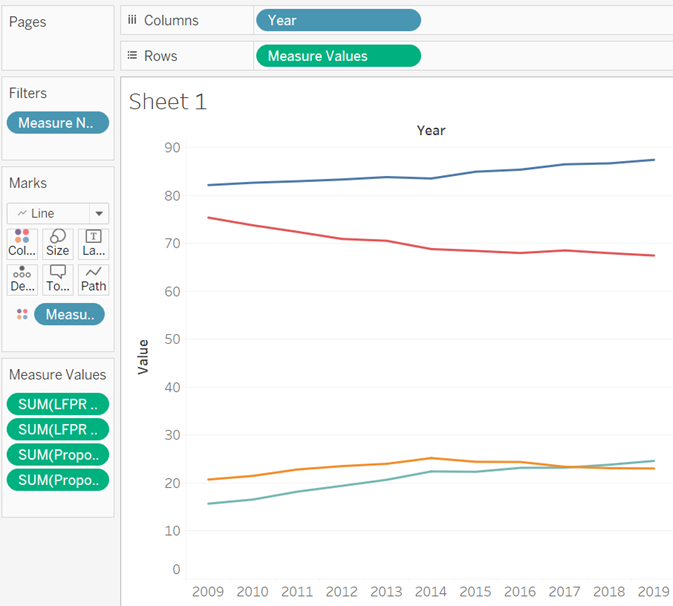673x606 pixels.
Task: Select Measure Values pill on Rows shelf
Action: pos(338,56)
